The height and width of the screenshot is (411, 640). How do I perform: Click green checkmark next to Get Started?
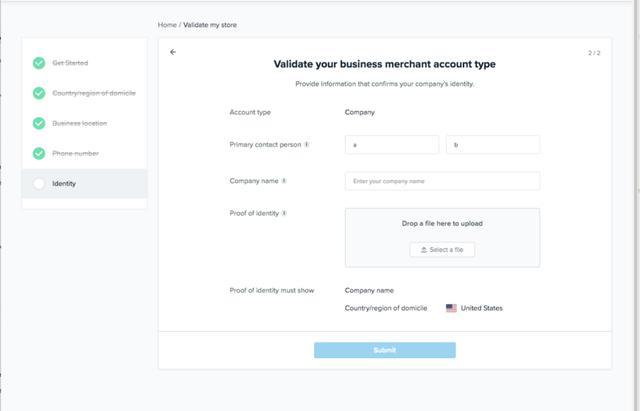39,63
